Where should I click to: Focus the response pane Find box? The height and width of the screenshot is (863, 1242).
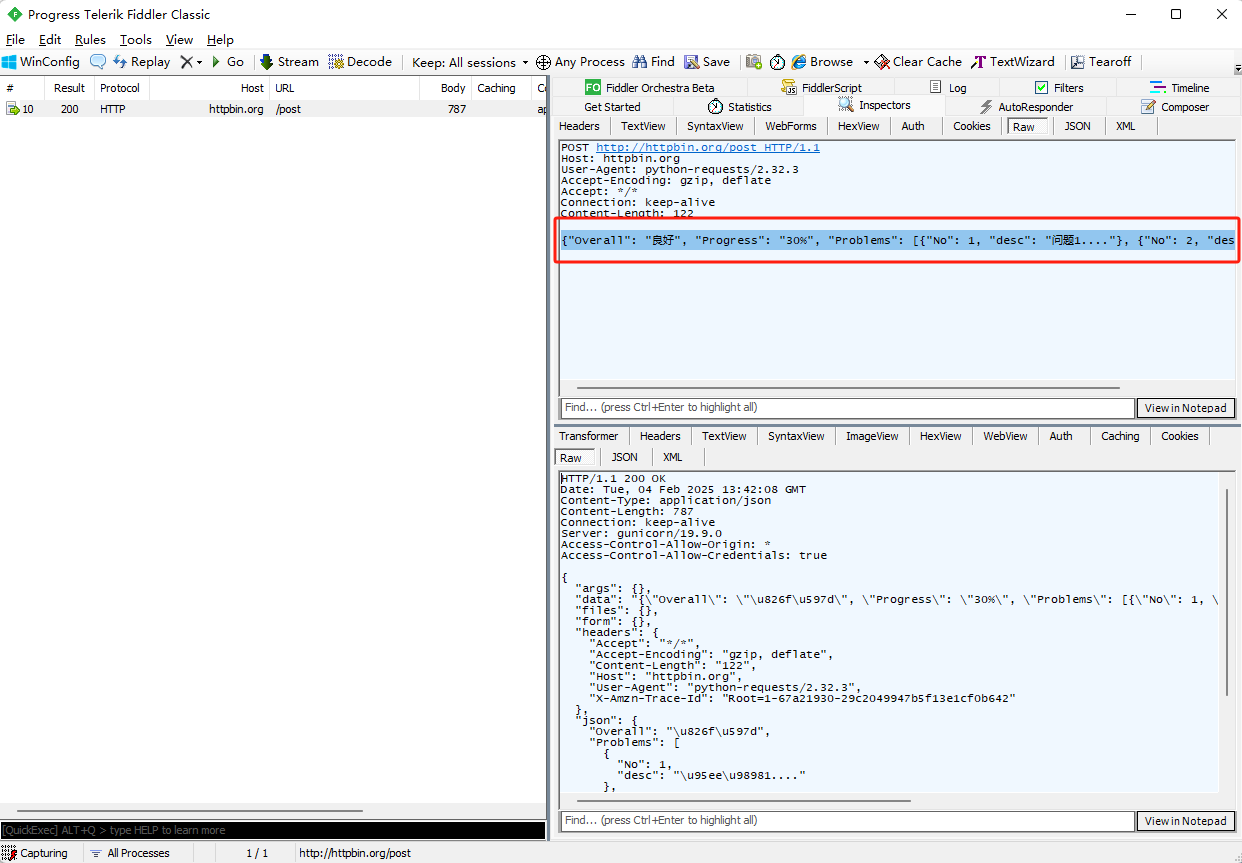pyautogui.click(x=847, y=821)
